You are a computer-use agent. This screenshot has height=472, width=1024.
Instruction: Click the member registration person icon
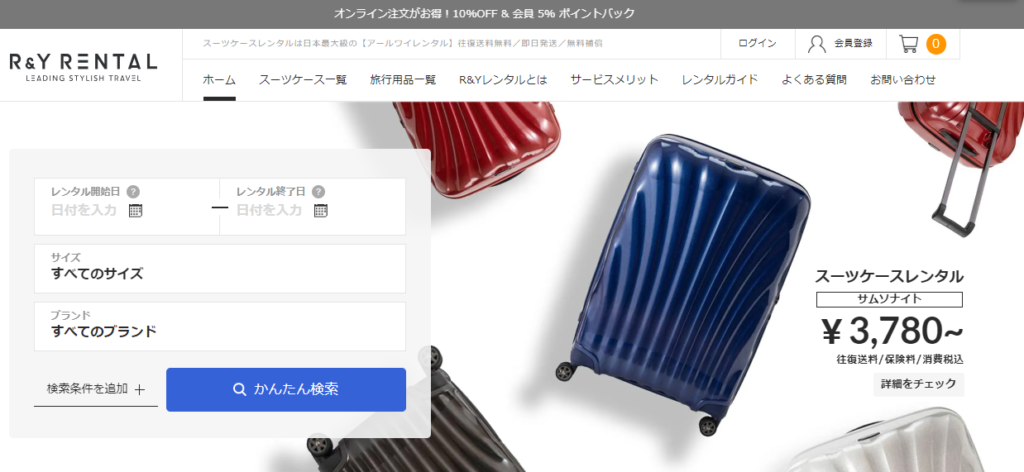pos(816,44)
